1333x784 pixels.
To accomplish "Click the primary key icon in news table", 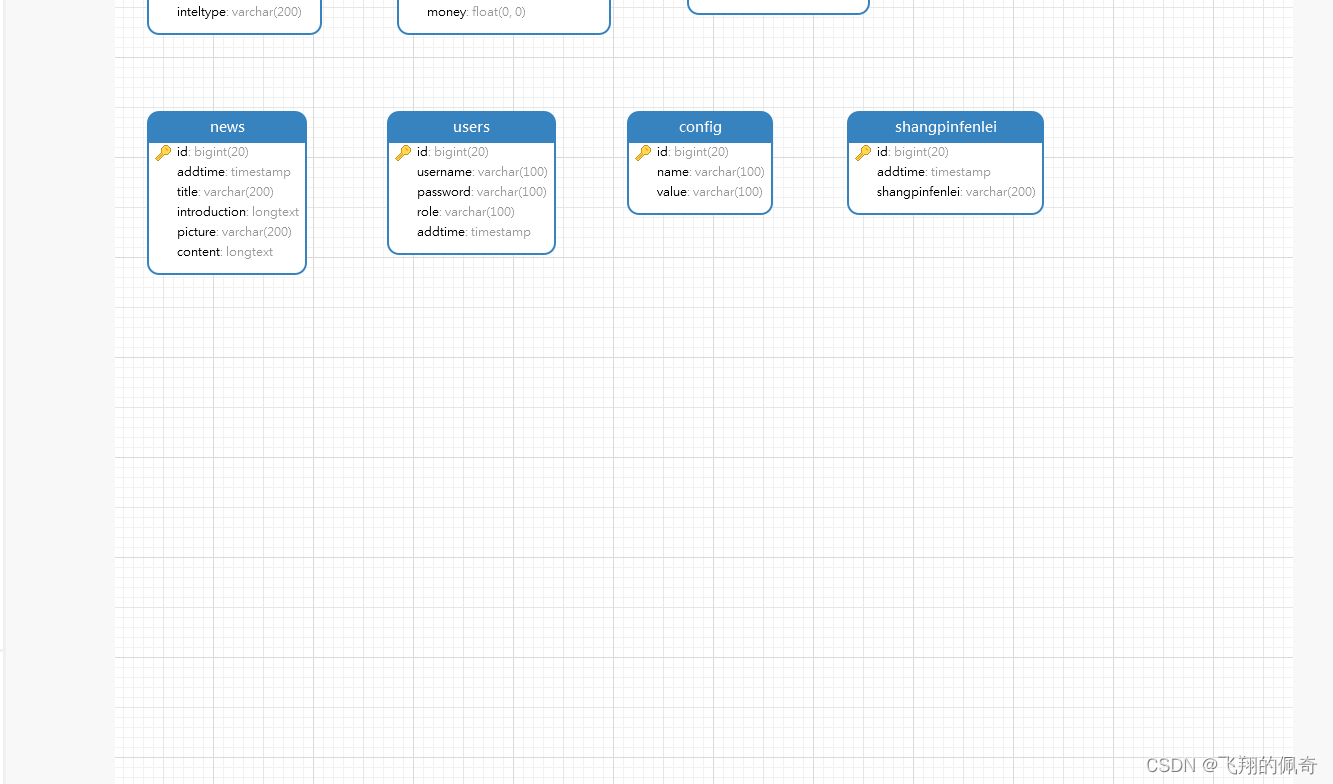I will coord(163,153).
